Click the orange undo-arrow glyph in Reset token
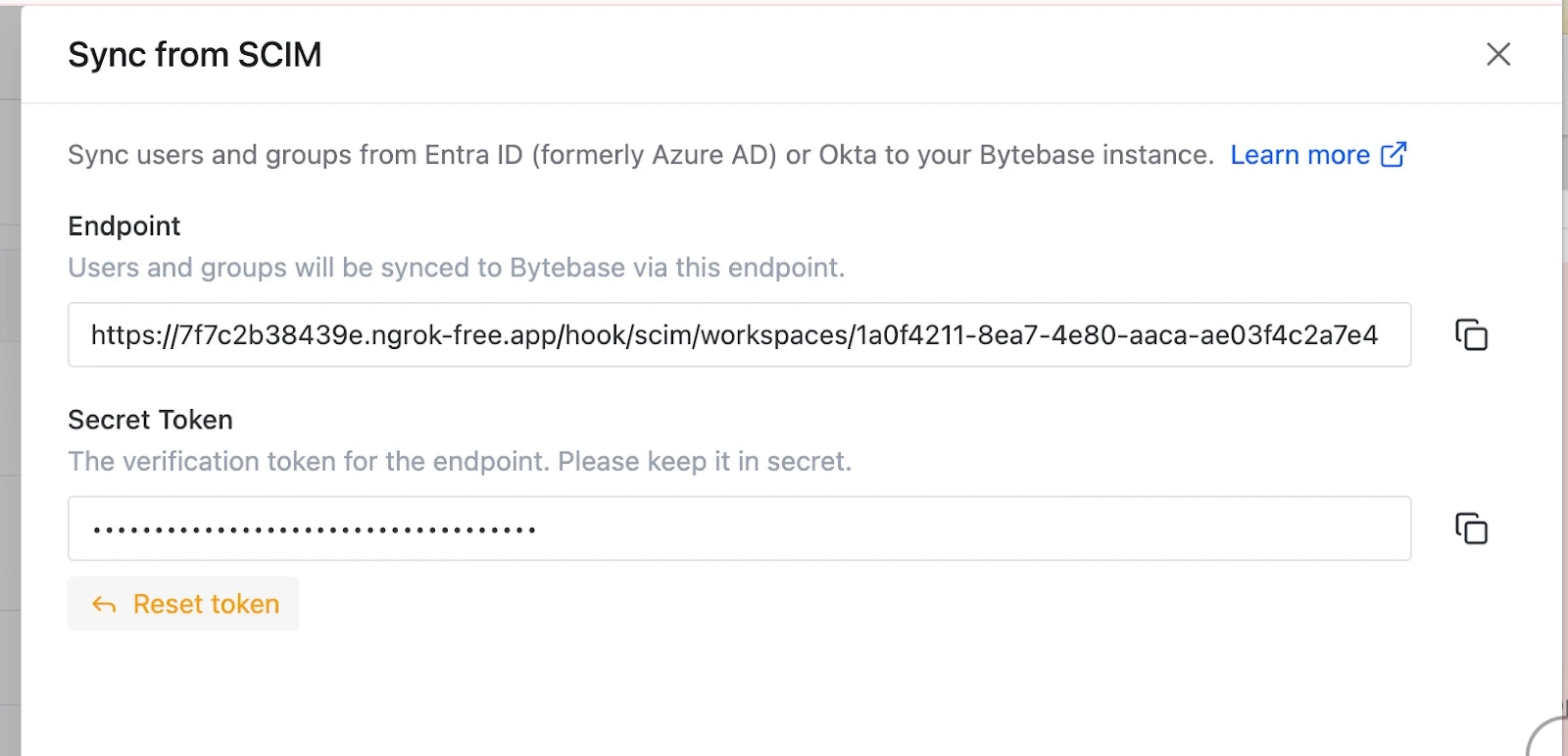 click(106, 604)
